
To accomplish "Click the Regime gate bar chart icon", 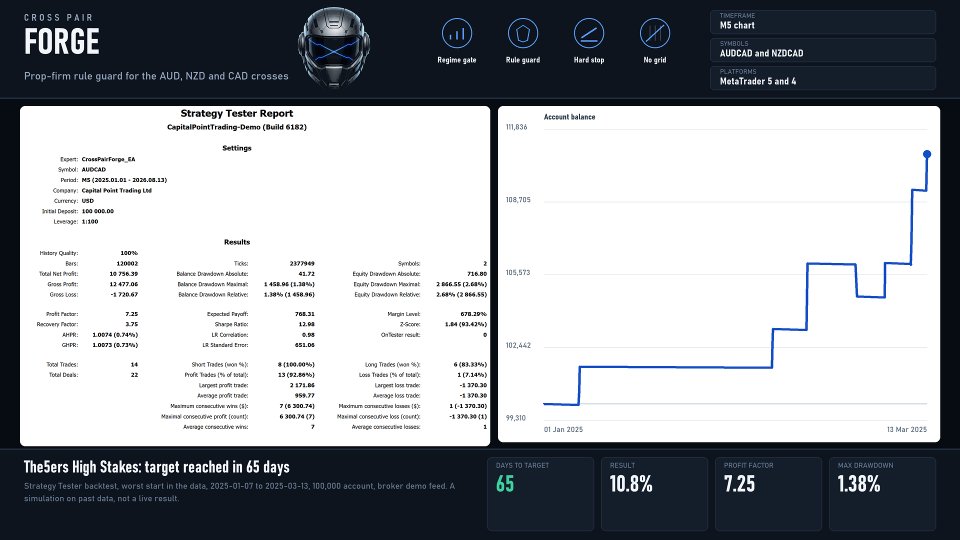I will (457, 33).
